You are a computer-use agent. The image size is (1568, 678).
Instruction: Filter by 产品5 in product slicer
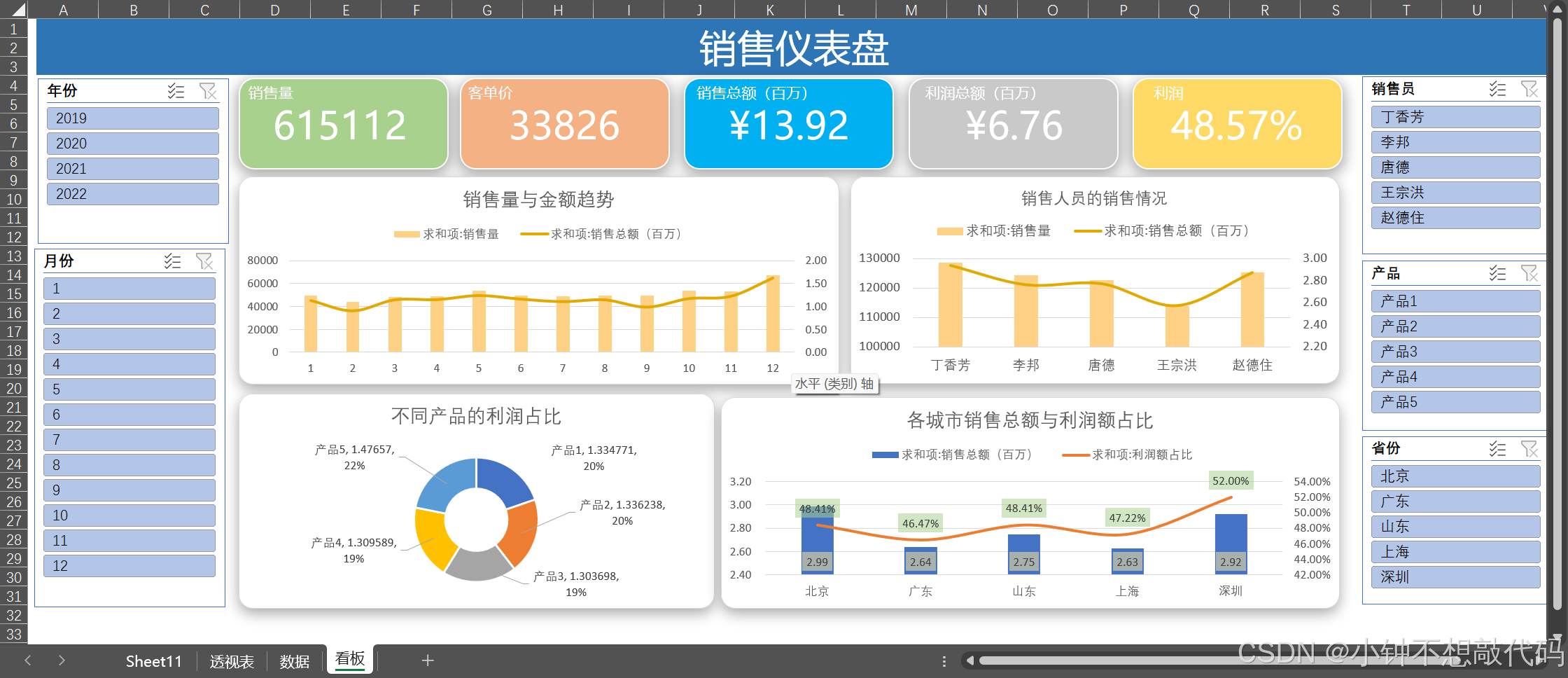click(x=1456, y=402)
